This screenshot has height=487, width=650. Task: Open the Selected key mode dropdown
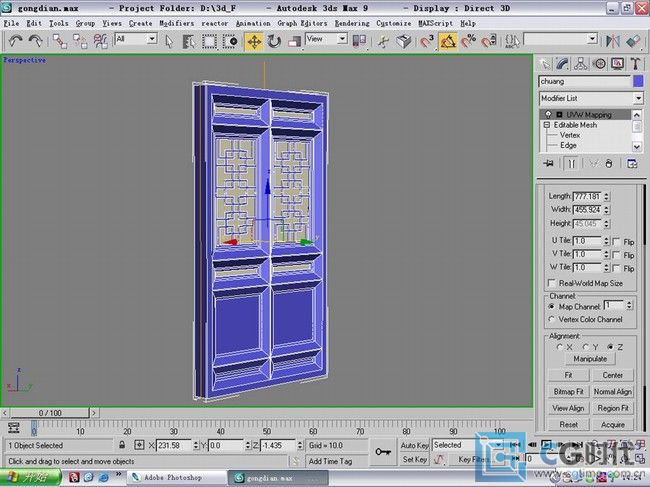(x=498, y=445)
